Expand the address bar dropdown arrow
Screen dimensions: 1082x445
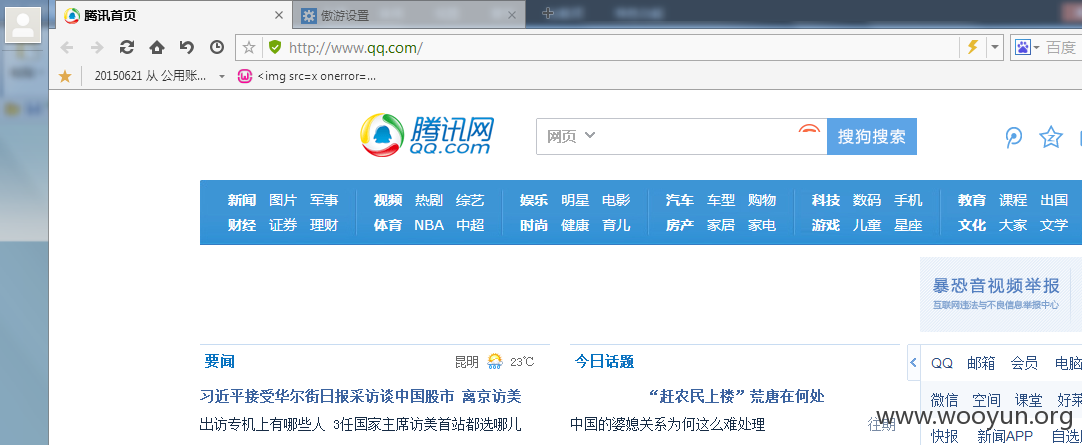click(x=994, y=48)
